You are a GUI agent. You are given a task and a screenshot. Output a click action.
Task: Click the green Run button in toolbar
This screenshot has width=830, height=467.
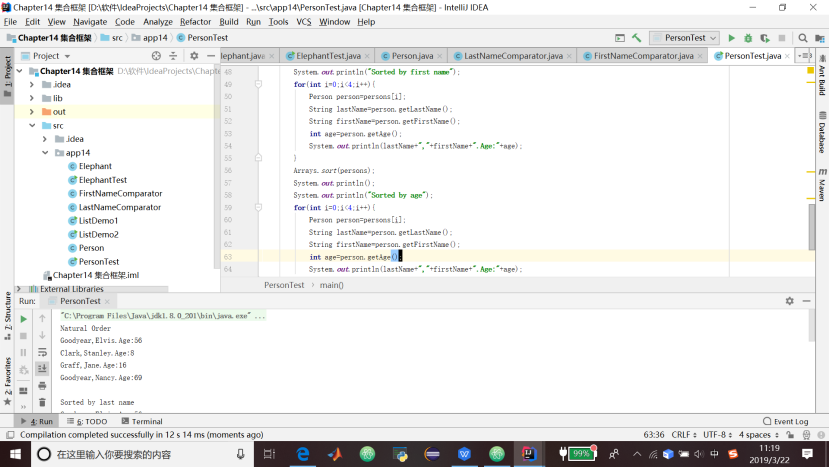click(x=732, y=38)
